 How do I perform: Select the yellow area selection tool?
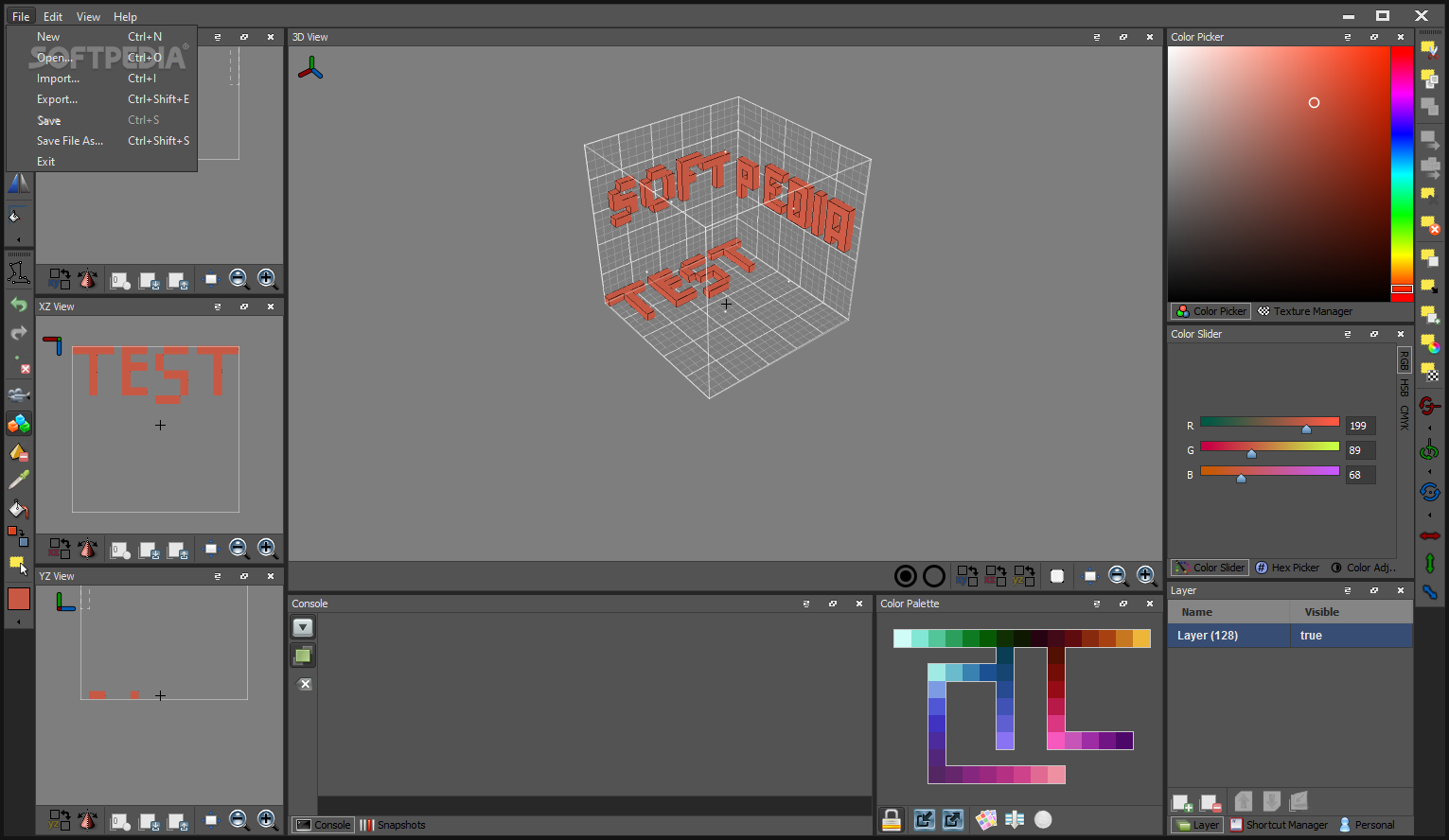click(x=18, y=565)
